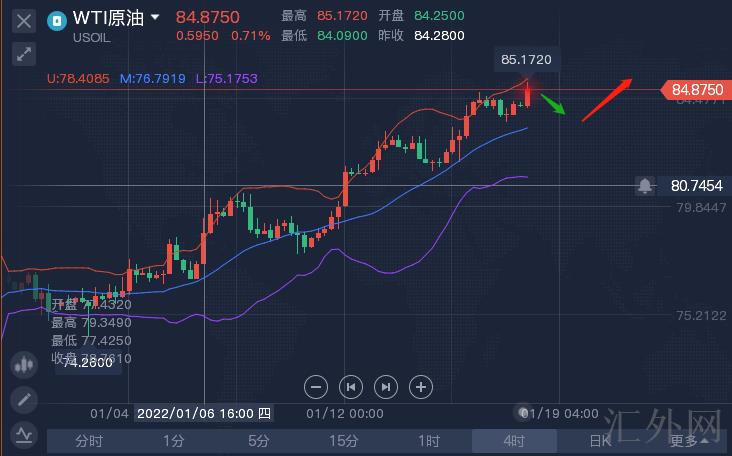Select the pencil drawing tool
Screen dimensions: 732x456
[x=24, y=400]
